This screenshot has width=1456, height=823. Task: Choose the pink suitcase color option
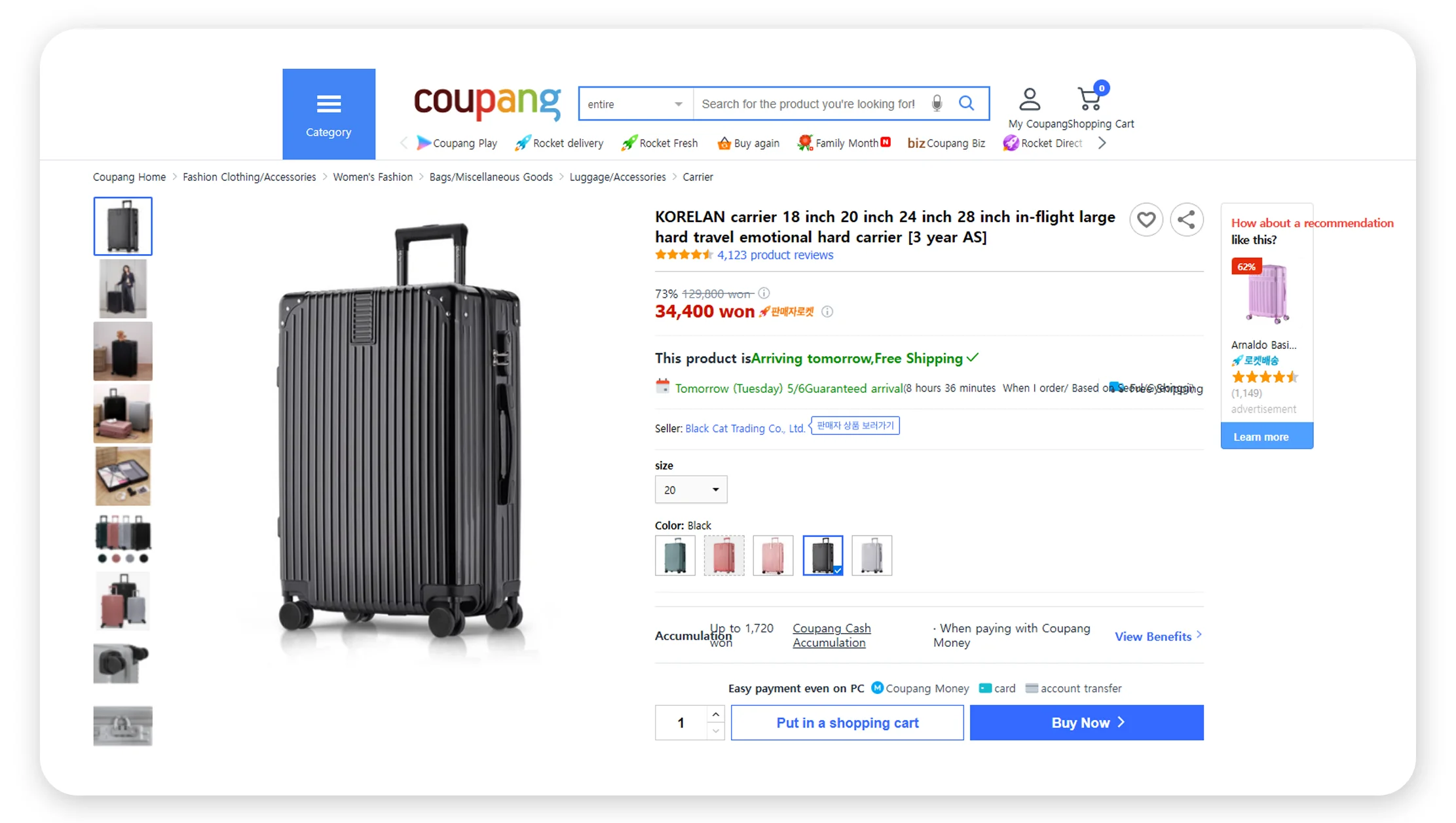tap(773, 555)
